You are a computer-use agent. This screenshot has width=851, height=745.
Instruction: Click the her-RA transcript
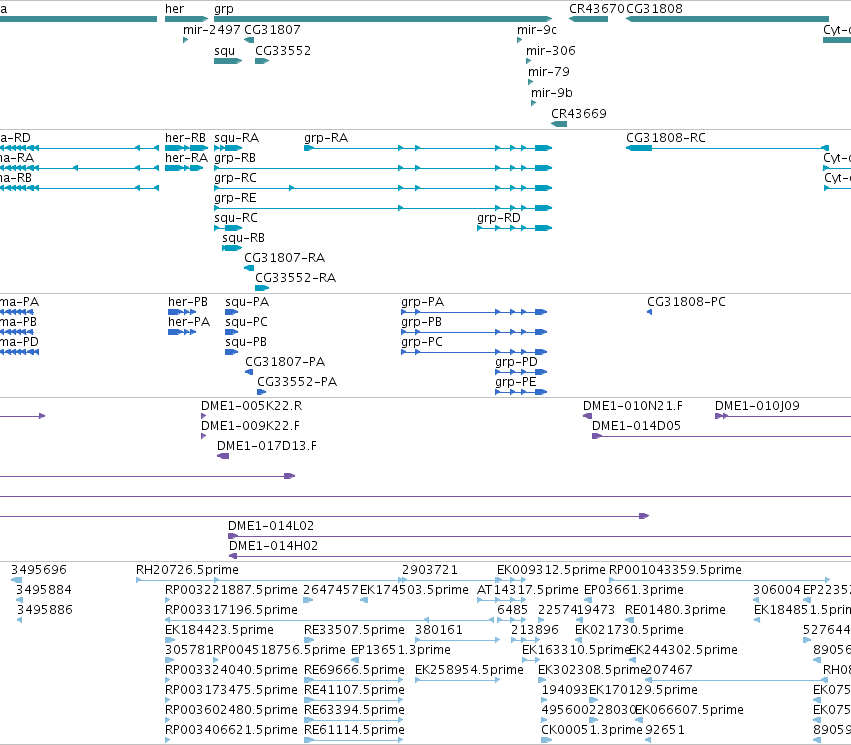click(x=184, y=168)
